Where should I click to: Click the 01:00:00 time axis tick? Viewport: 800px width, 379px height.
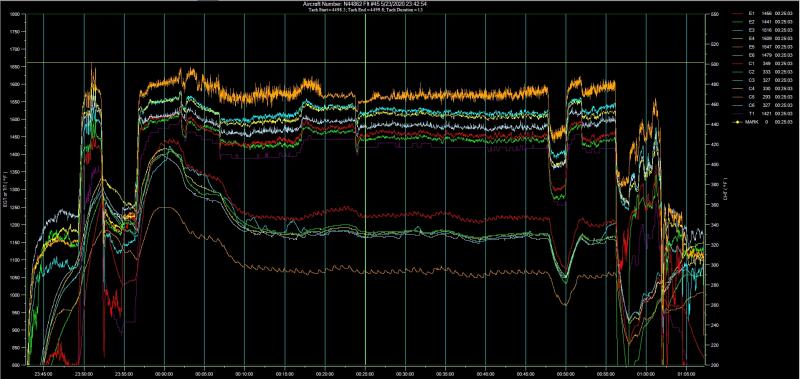click(x=646, y=373)
